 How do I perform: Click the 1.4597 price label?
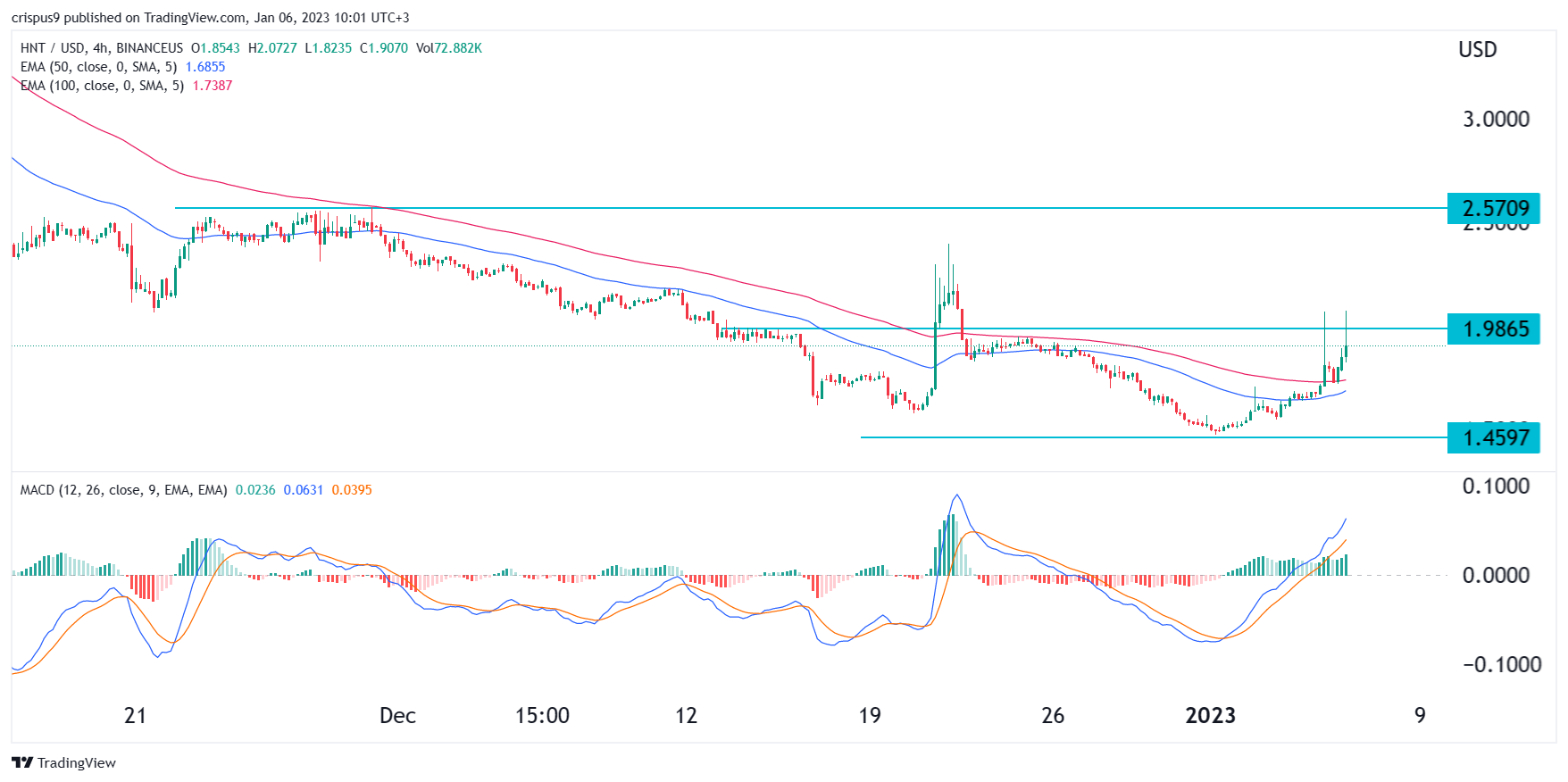pyautogui.click(x=1494, y=437)
